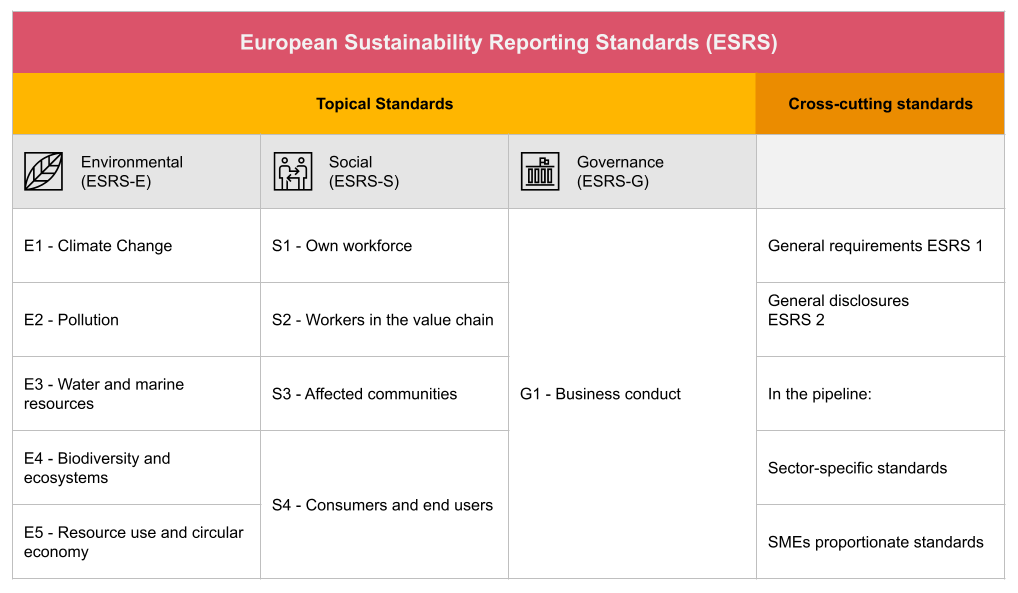Click the Governance building icon
1018x593 pixels.
(540, 171)
